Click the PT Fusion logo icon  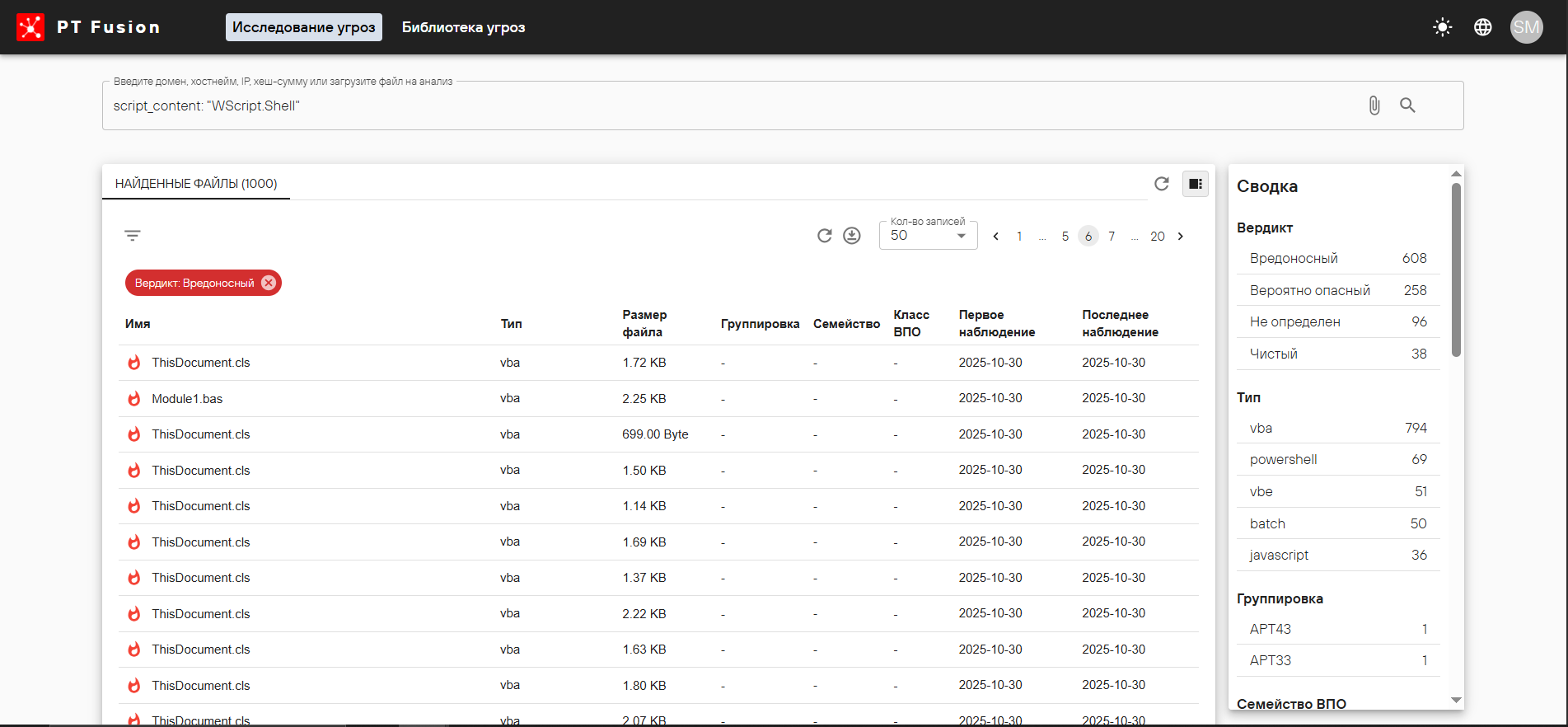(x=30, y=27)
